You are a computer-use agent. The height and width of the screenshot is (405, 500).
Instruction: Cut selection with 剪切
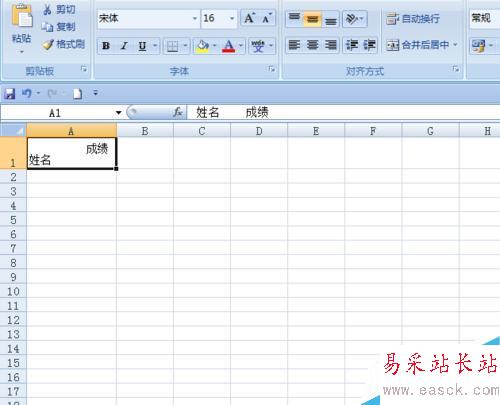tap(60, 10)
